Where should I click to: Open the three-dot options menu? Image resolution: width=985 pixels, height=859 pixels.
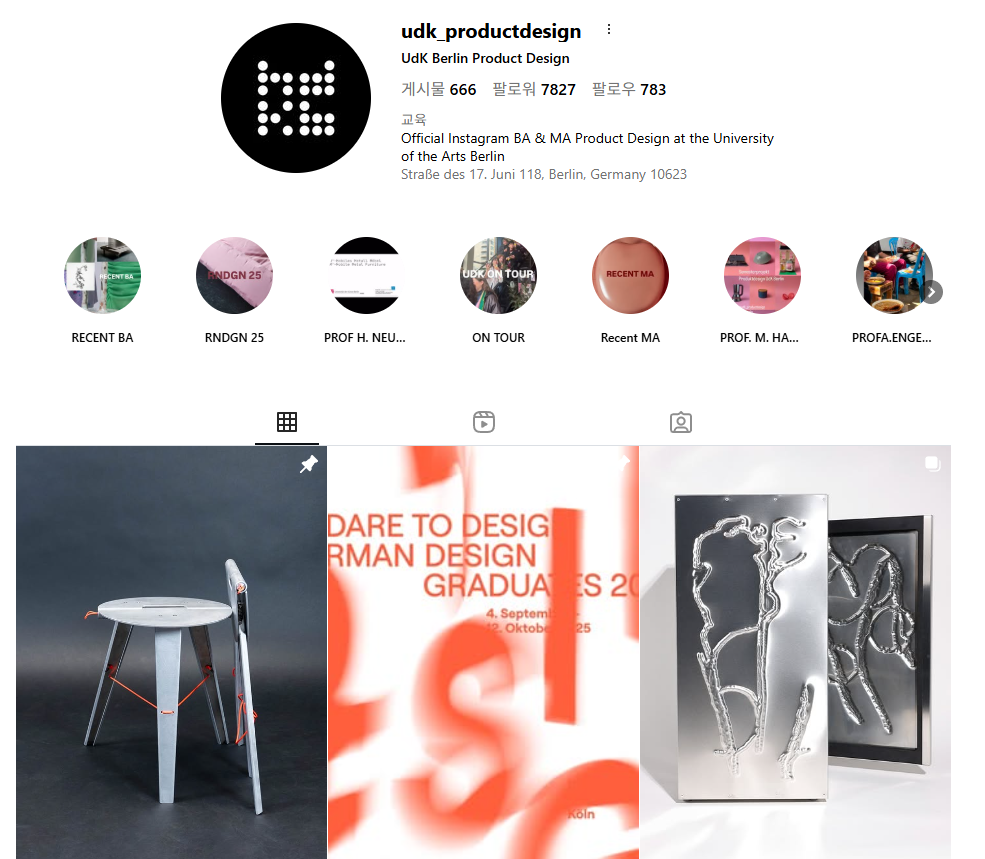[x=608, y=30]
